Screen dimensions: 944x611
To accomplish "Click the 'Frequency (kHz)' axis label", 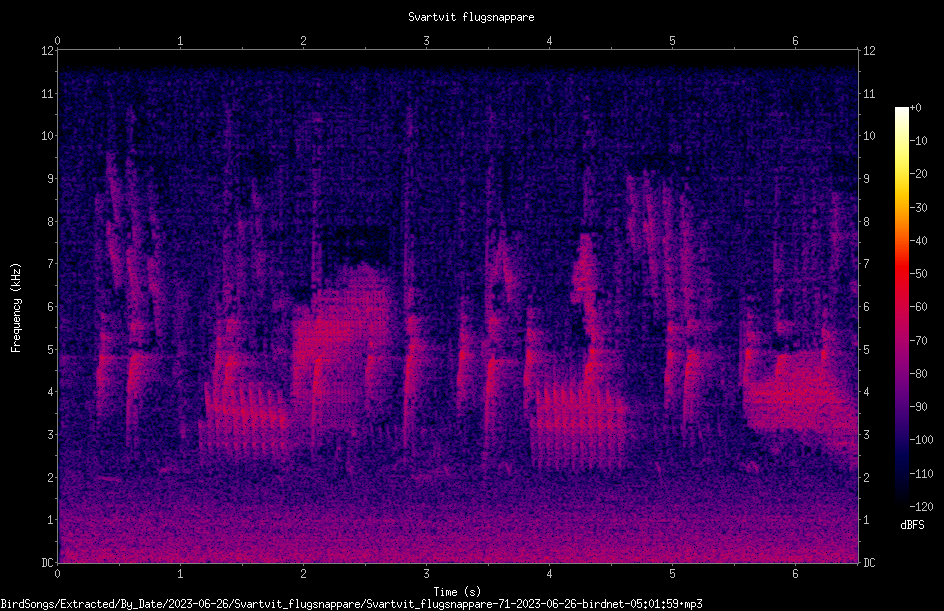I will pos(16,308).
